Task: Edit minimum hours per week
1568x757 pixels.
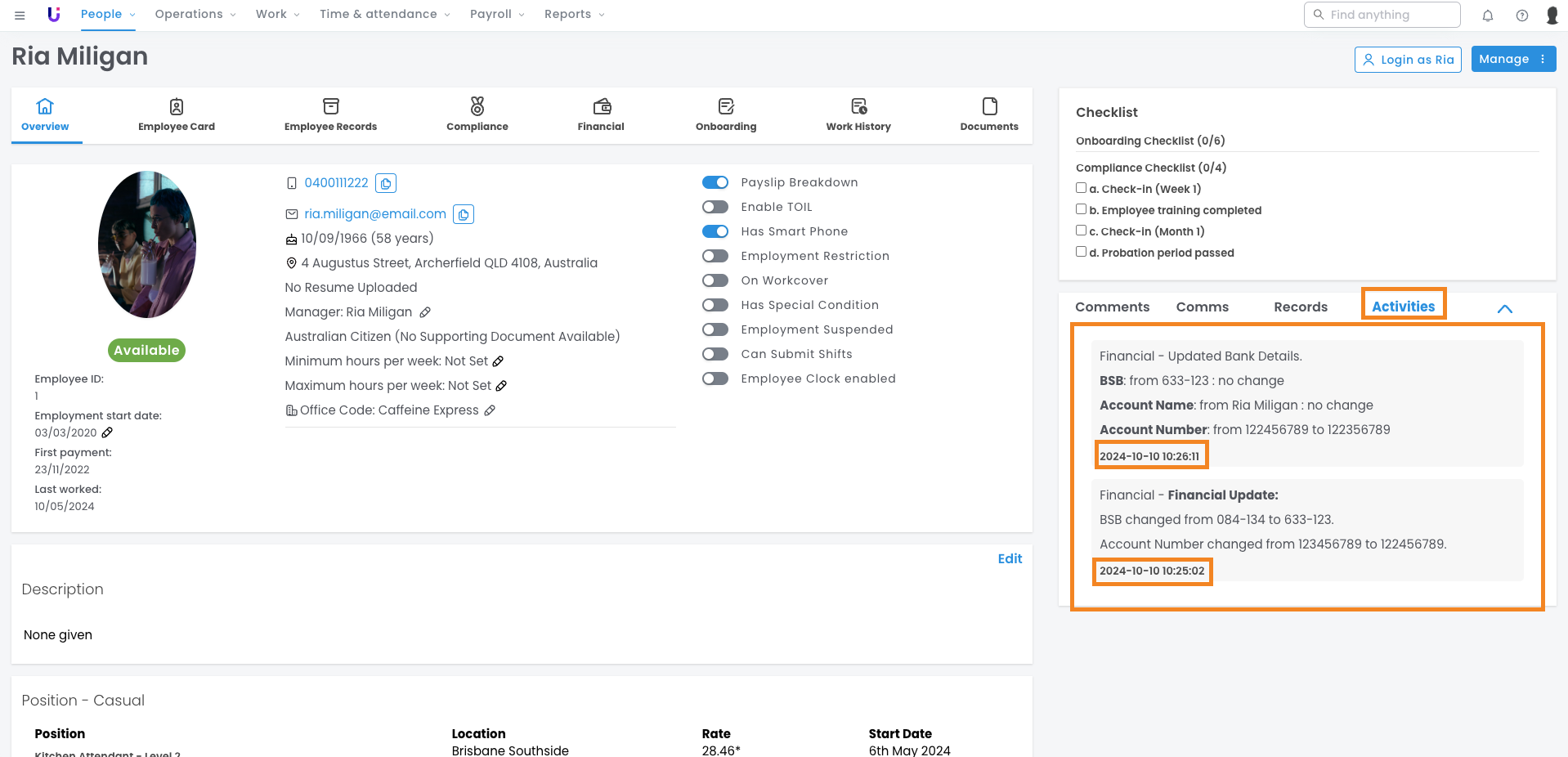Action: click(x=498, y=361)
